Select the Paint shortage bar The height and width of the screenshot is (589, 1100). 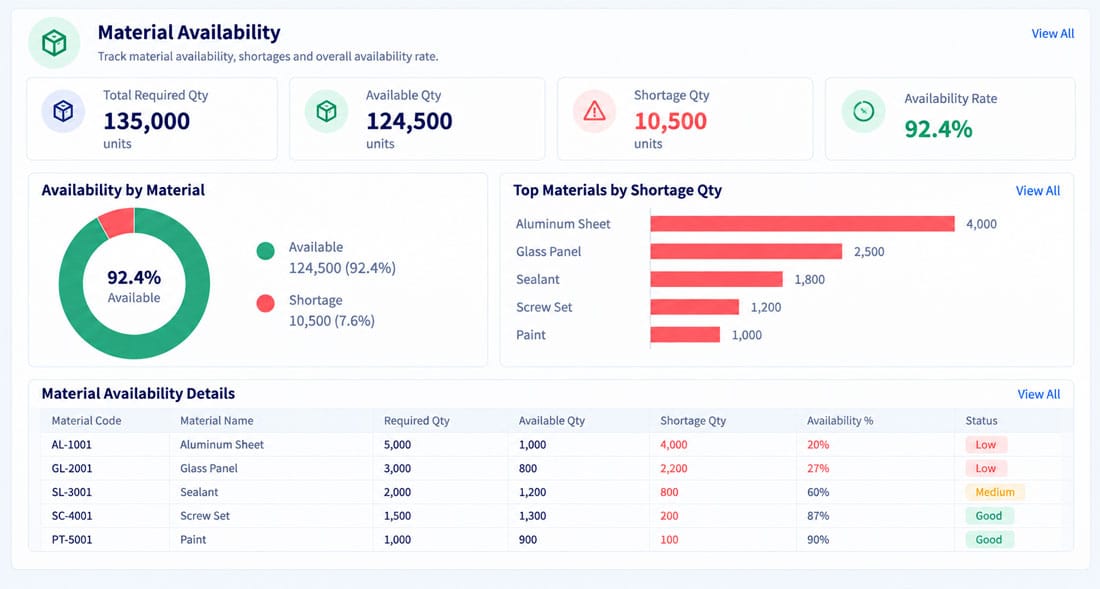pos(685,334)
